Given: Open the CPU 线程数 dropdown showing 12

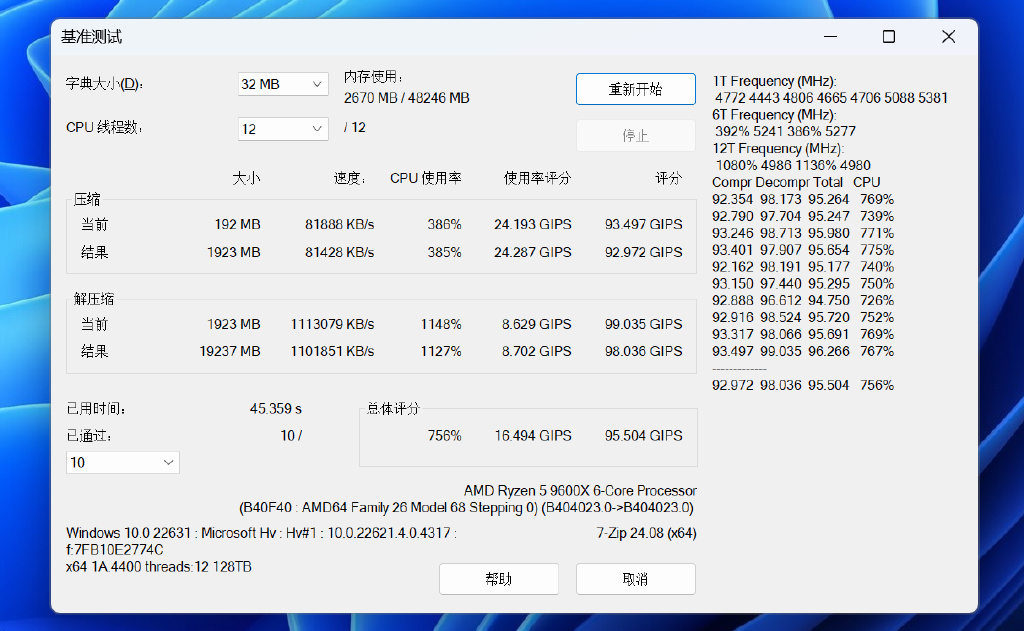Looking at the screenshot, I should 283,129.
